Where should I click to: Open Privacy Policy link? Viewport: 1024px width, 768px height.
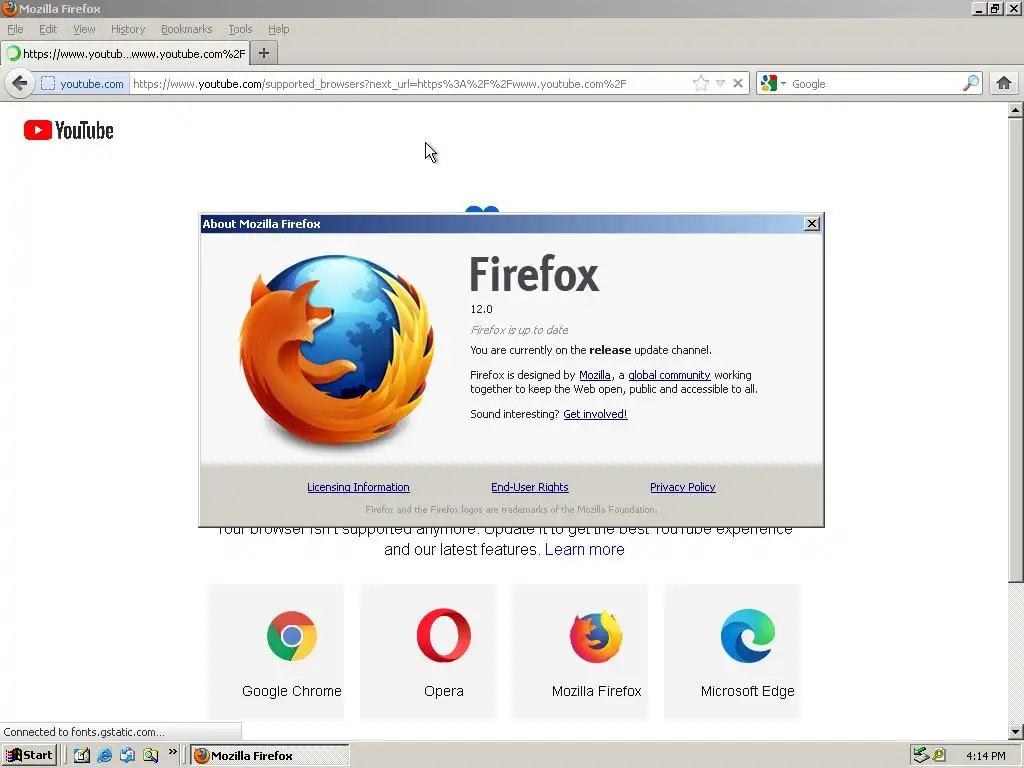tap(682, 487)
